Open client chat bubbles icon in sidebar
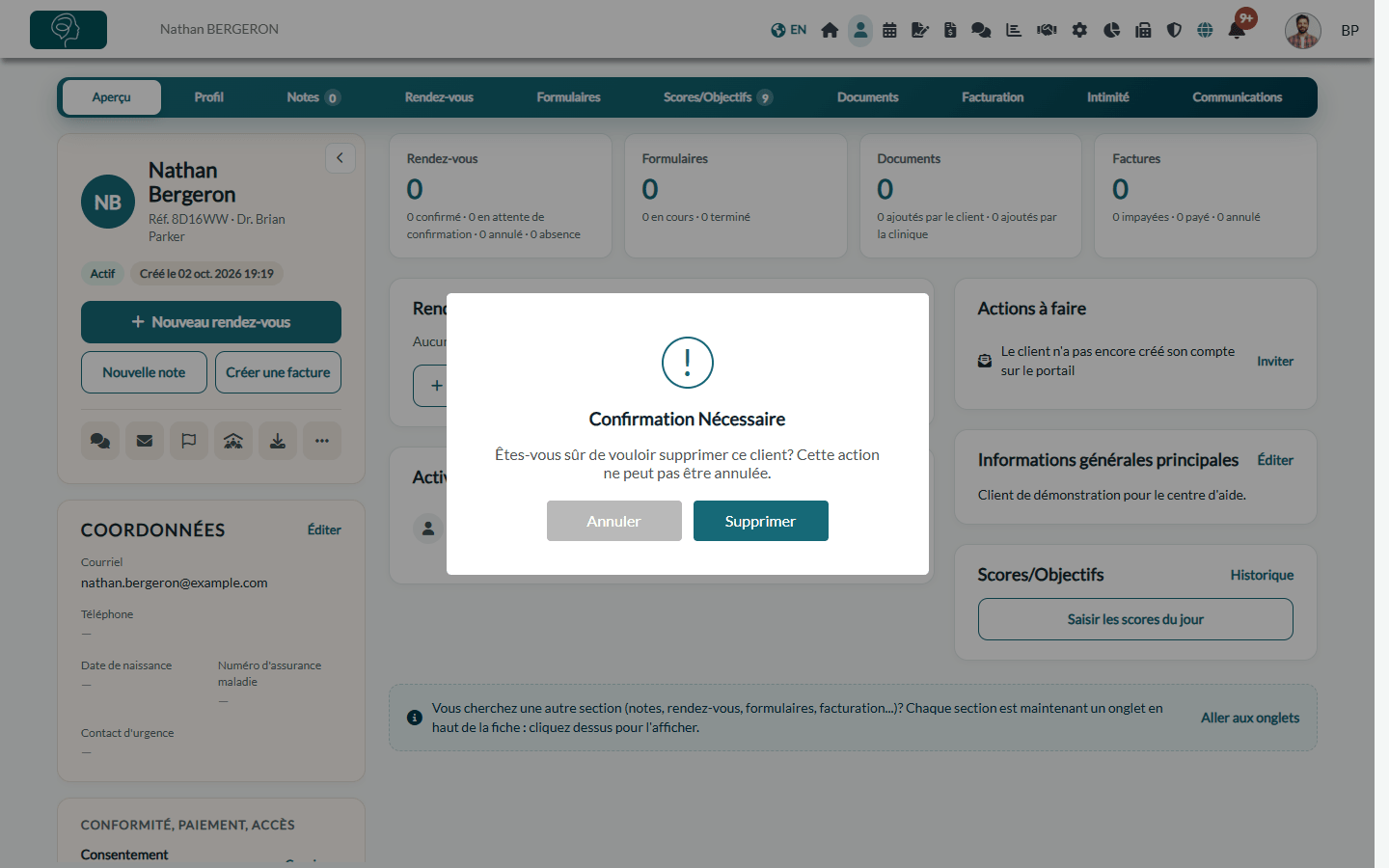The height and width of the screenshot is (868, 1389). click(x=100, y=441)
